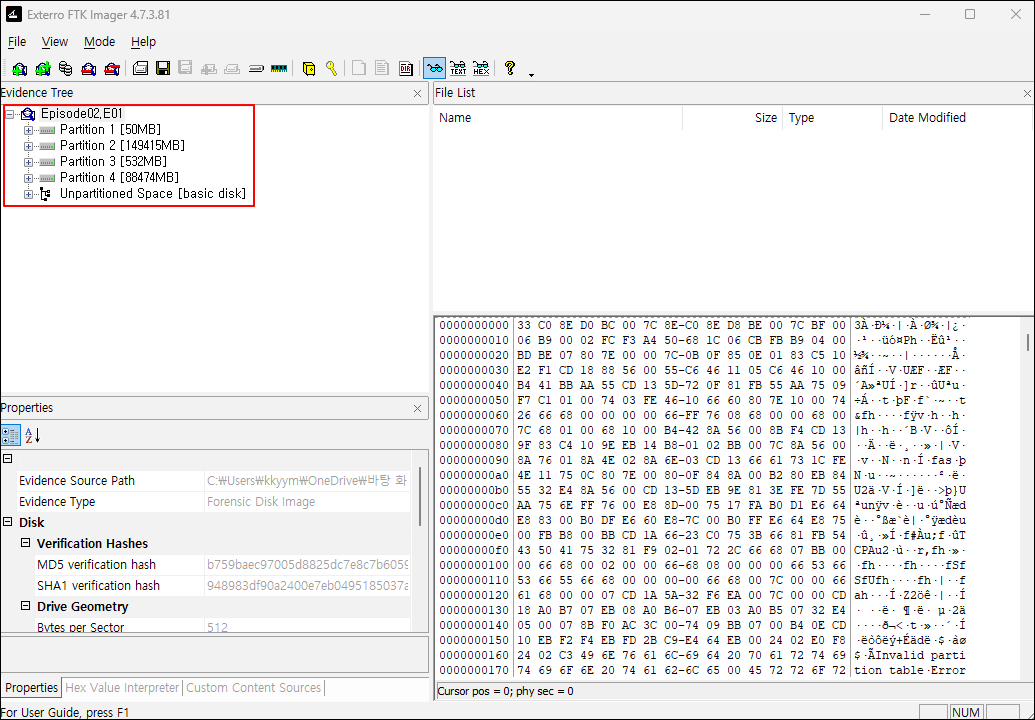Collapse the Episode02.E01 evidence node
The image size is (1035, 720).
[10, 114]
